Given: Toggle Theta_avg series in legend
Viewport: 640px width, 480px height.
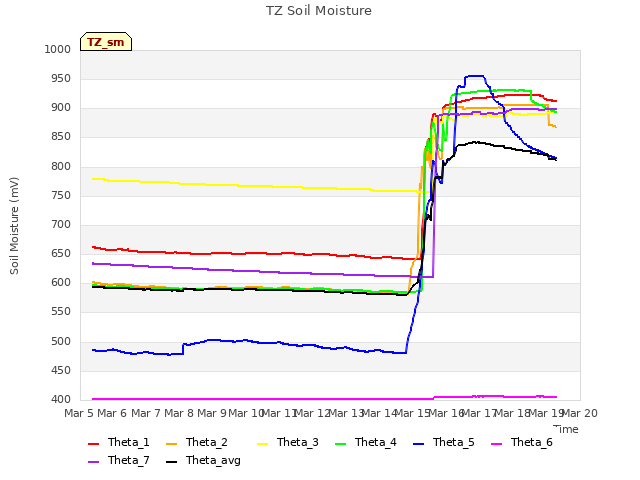Looking at the screenshot, I should point(203,460).
